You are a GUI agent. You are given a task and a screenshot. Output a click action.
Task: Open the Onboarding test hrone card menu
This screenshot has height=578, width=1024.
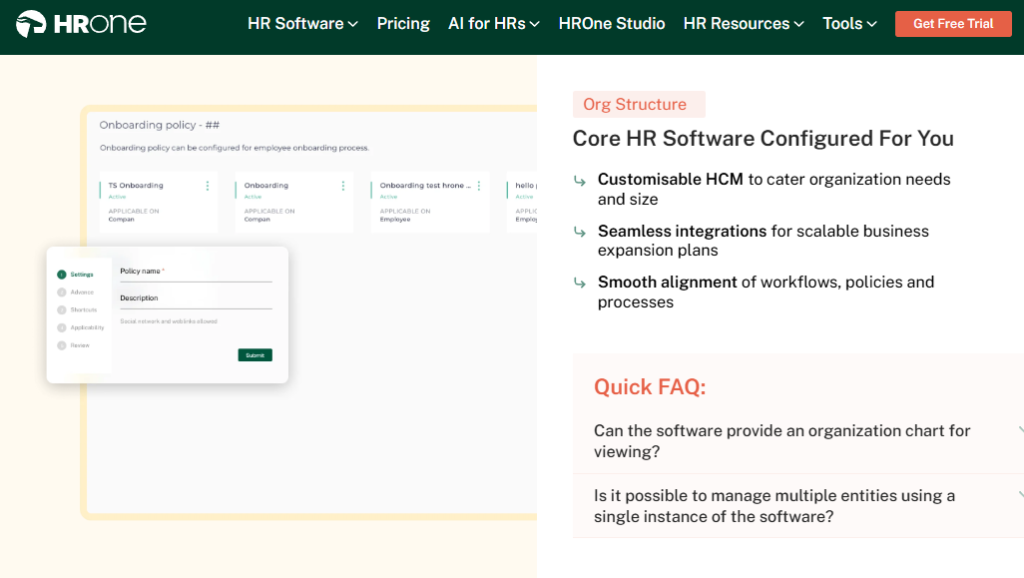[x=479, y=186]
